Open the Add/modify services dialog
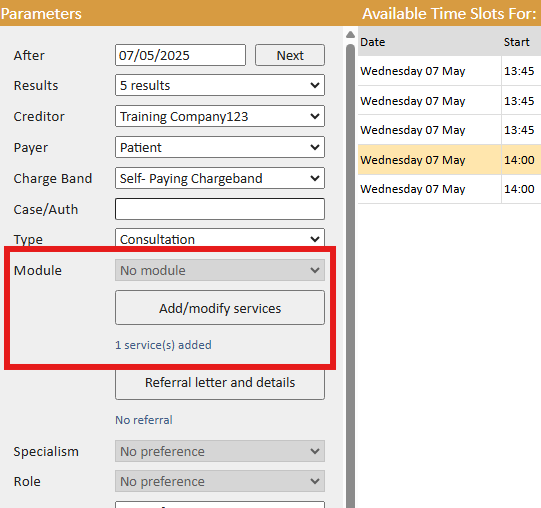 pyautogui.click(x=220, y=307)
